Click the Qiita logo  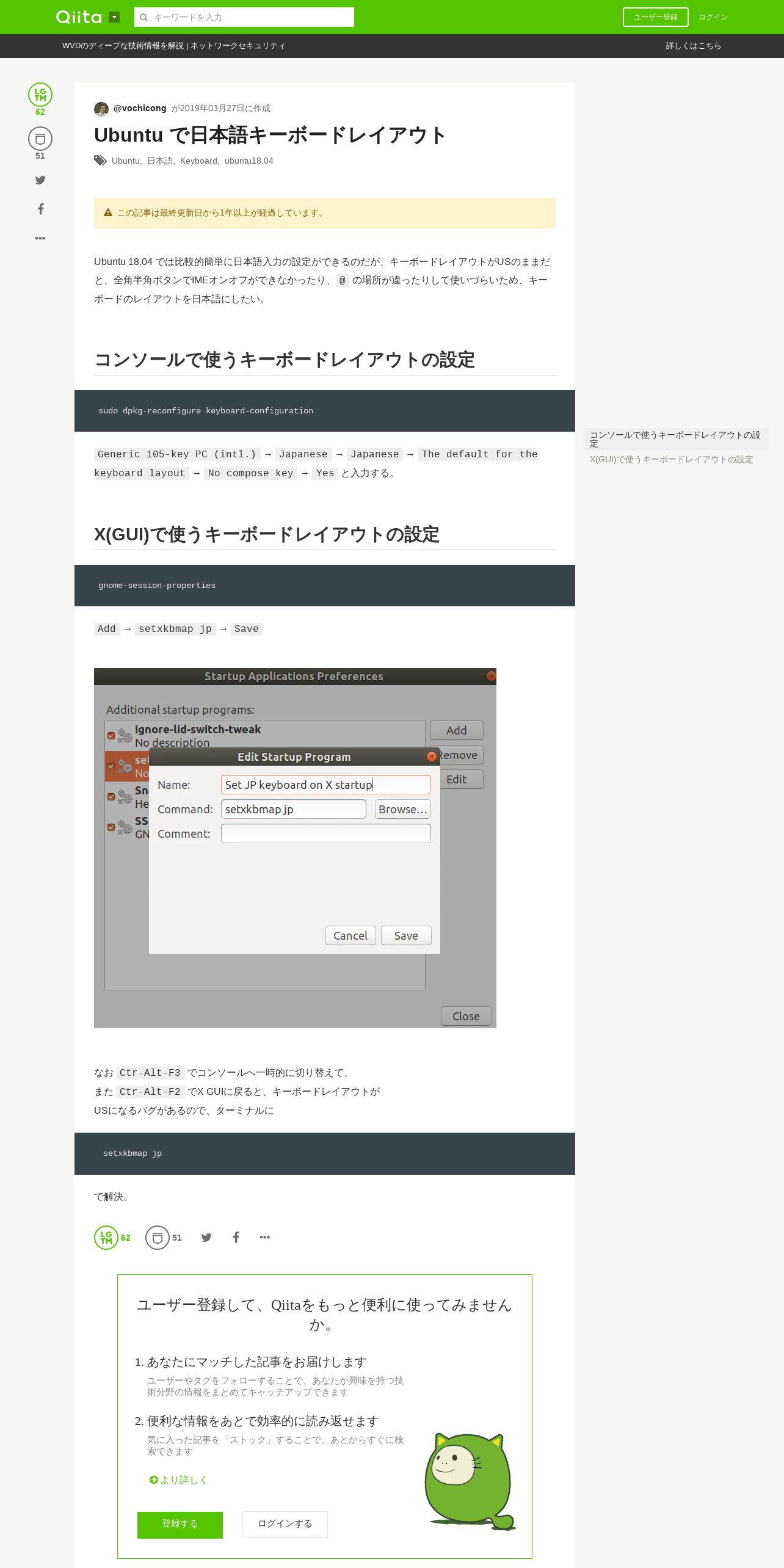click(79, 17)
